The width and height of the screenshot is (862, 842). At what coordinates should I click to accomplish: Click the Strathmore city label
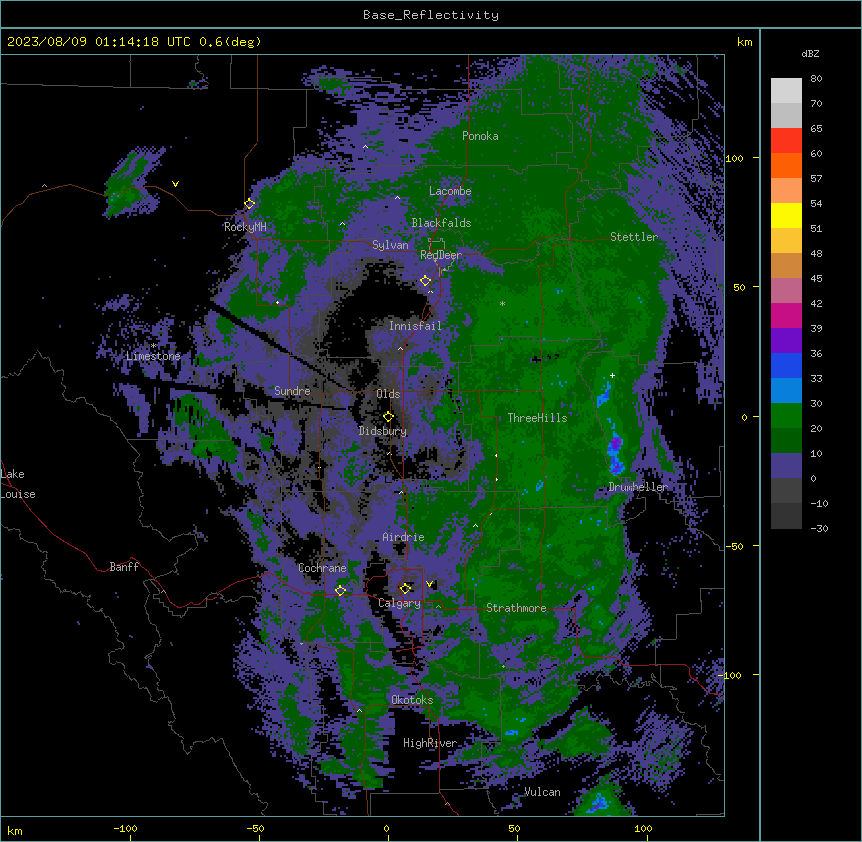coord(516,608)
